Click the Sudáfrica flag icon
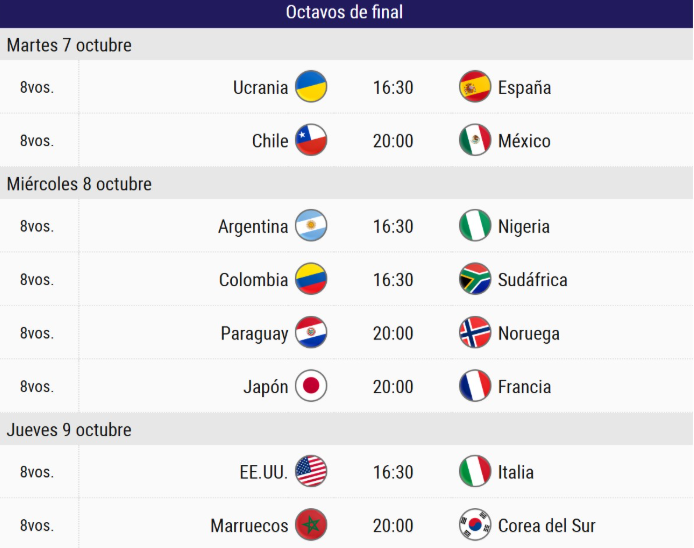694x548 pixels. tap(475, 280)
